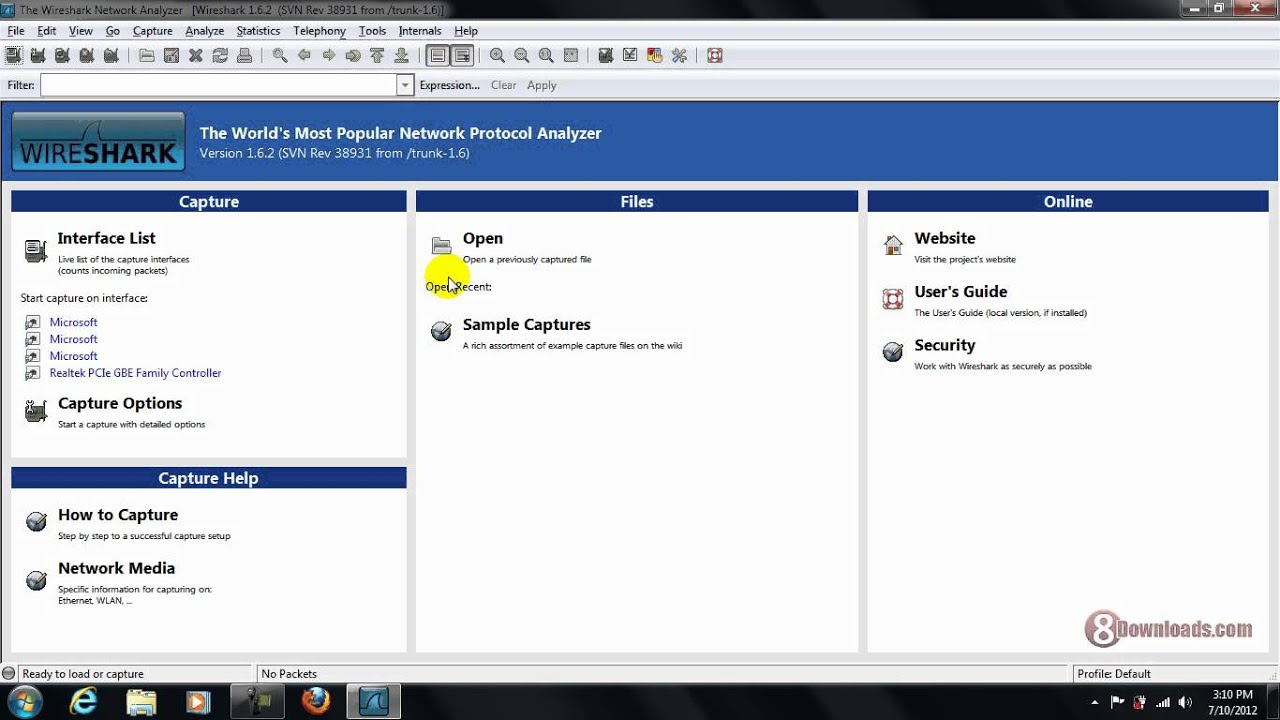Click Profile: Default in status bar
The width and height of the screenshot is (1280, 720).
click(x=1114, y=674)
